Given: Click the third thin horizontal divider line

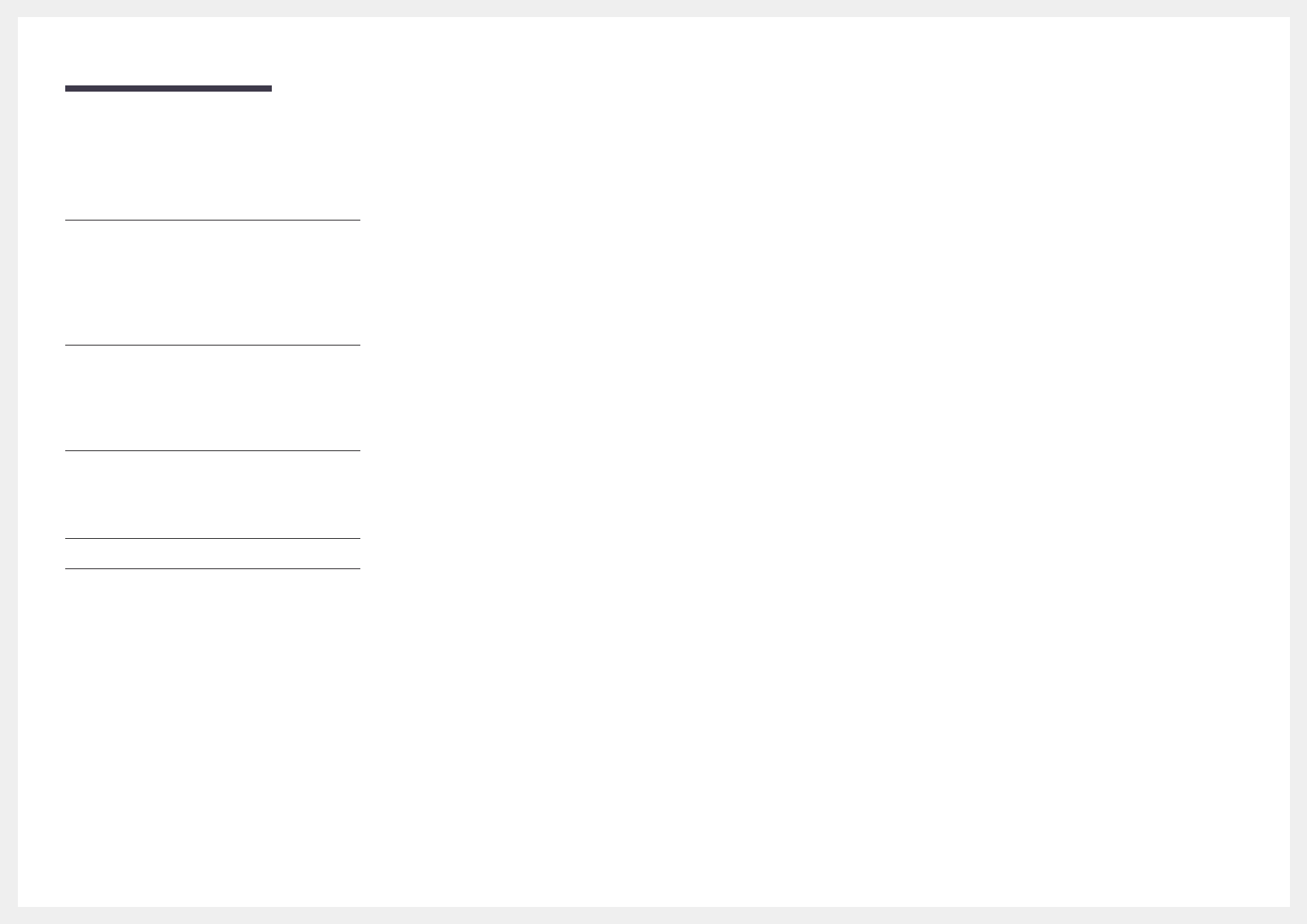Looking at the screenshot, I should 213,451.
